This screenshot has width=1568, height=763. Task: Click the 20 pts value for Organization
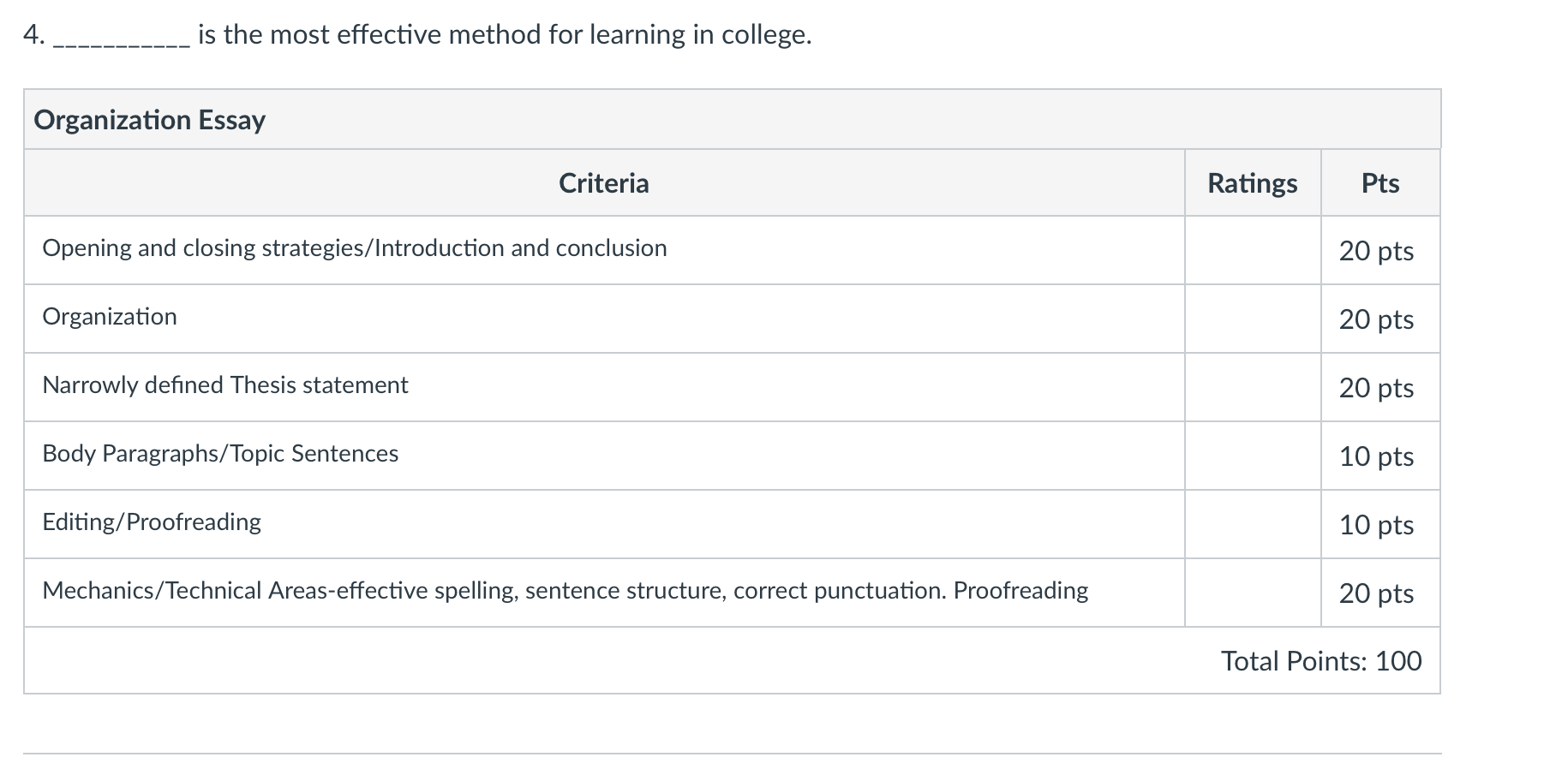click(1376, 319)
